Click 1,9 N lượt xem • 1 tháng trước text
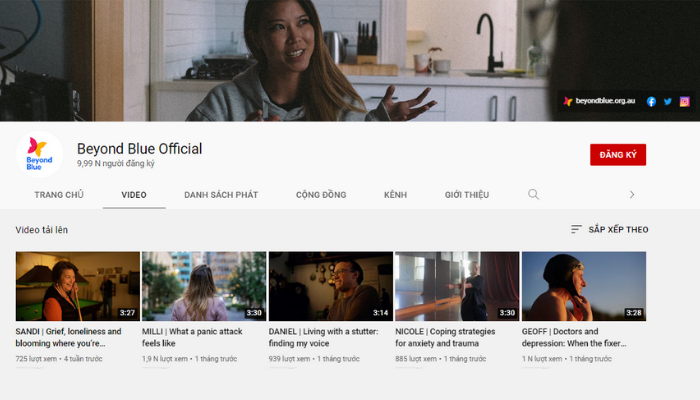 pos(189,358)
